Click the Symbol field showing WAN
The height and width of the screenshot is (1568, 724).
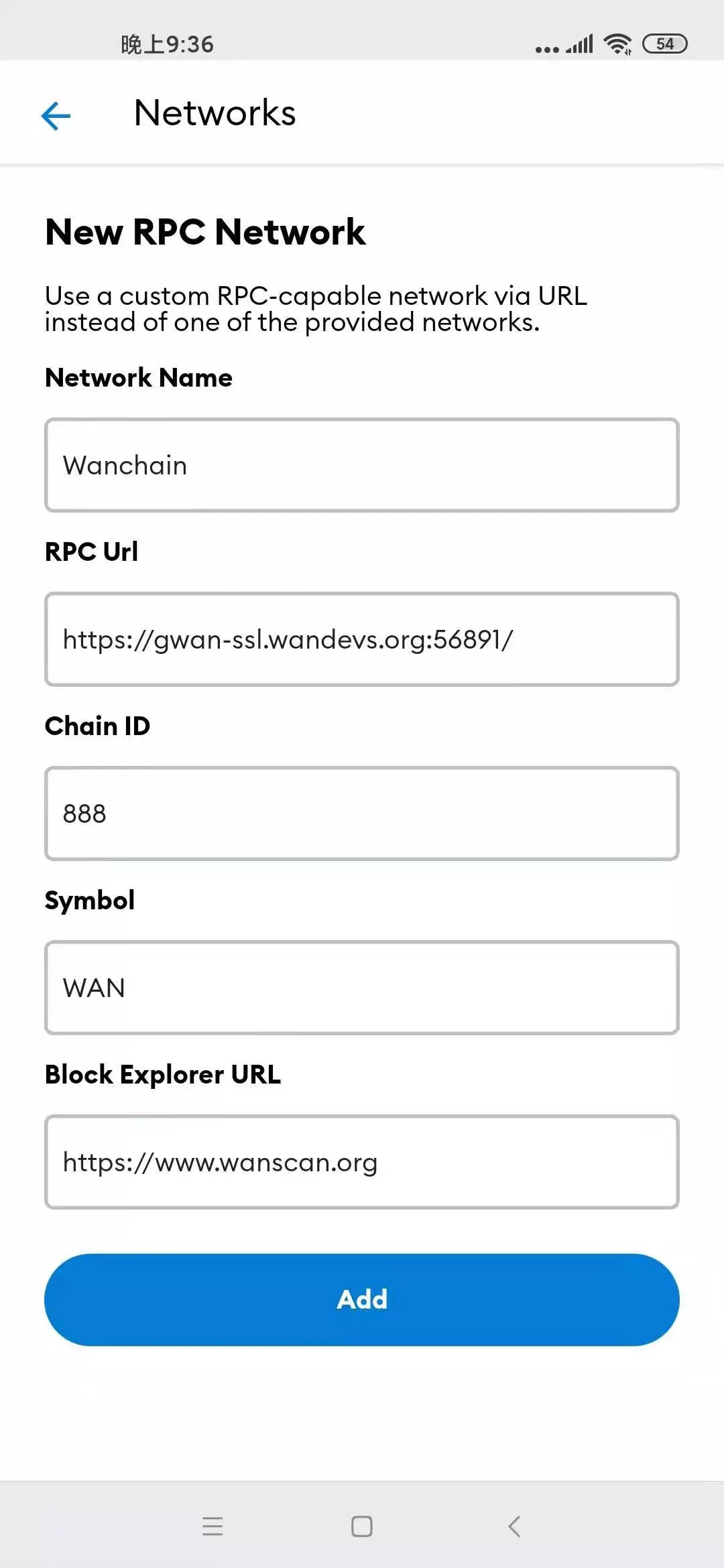[x=362, y=987]
